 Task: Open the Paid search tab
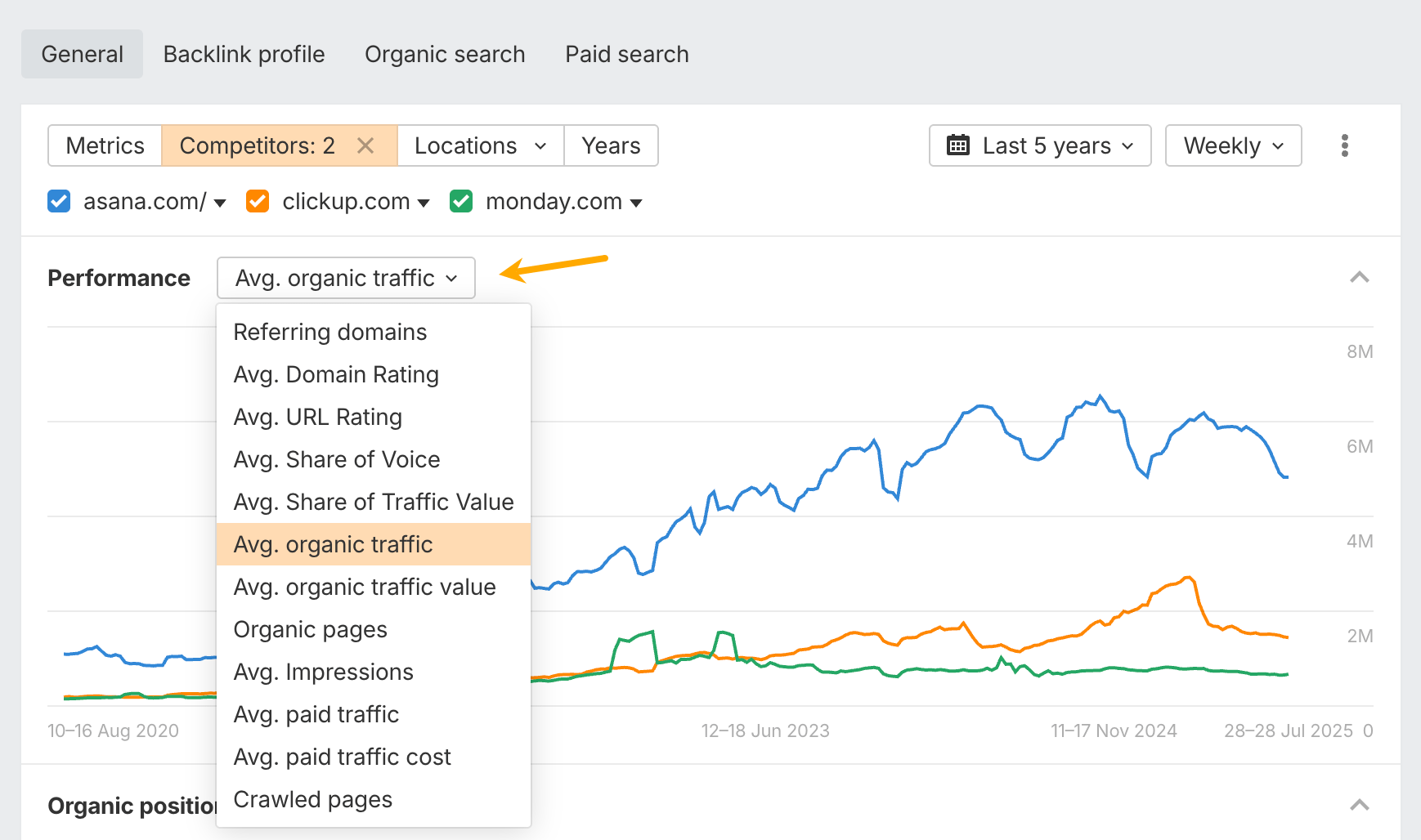626,53
